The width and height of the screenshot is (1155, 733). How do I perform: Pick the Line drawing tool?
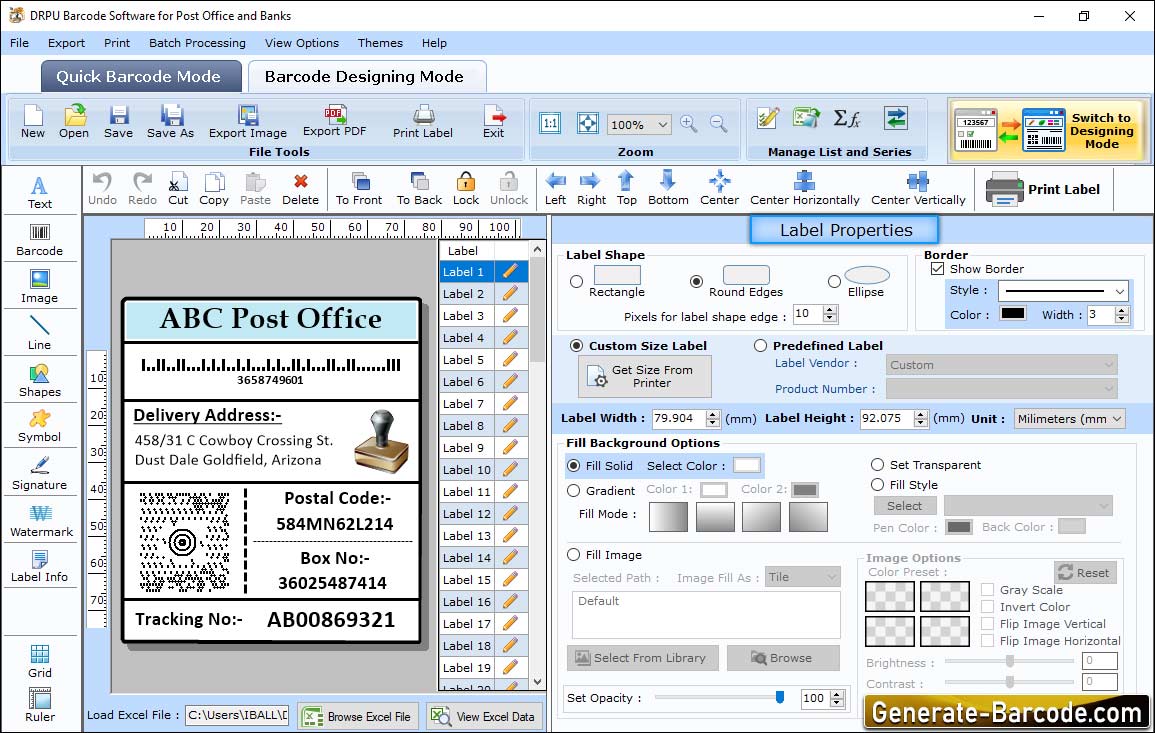point(40,333)
